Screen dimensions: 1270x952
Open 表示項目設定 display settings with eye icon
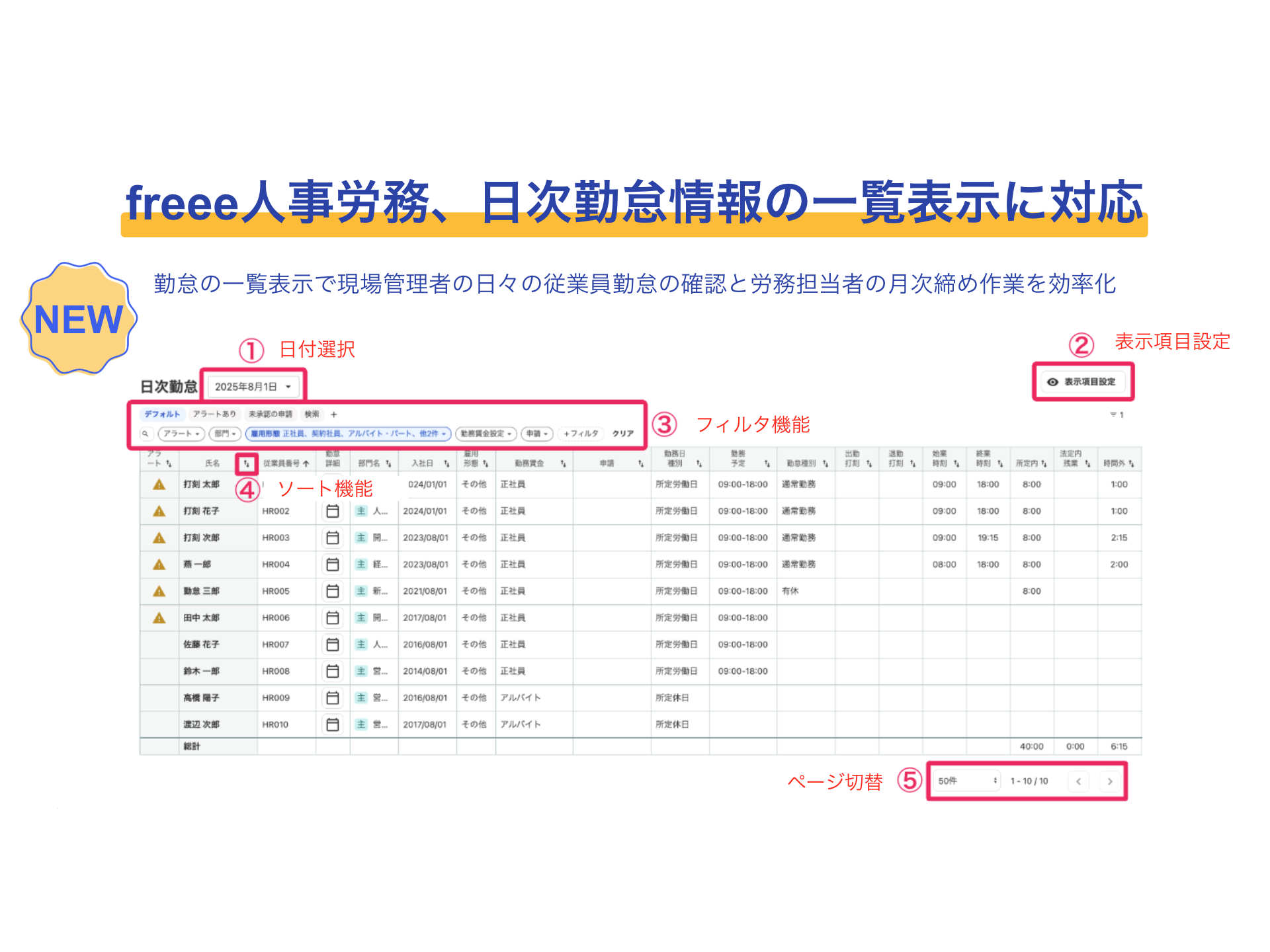point(1083,382)
